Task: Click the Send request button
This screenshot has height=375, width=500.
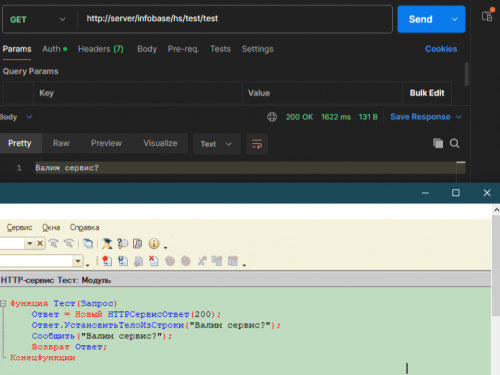Action: [x=421, y=19]
